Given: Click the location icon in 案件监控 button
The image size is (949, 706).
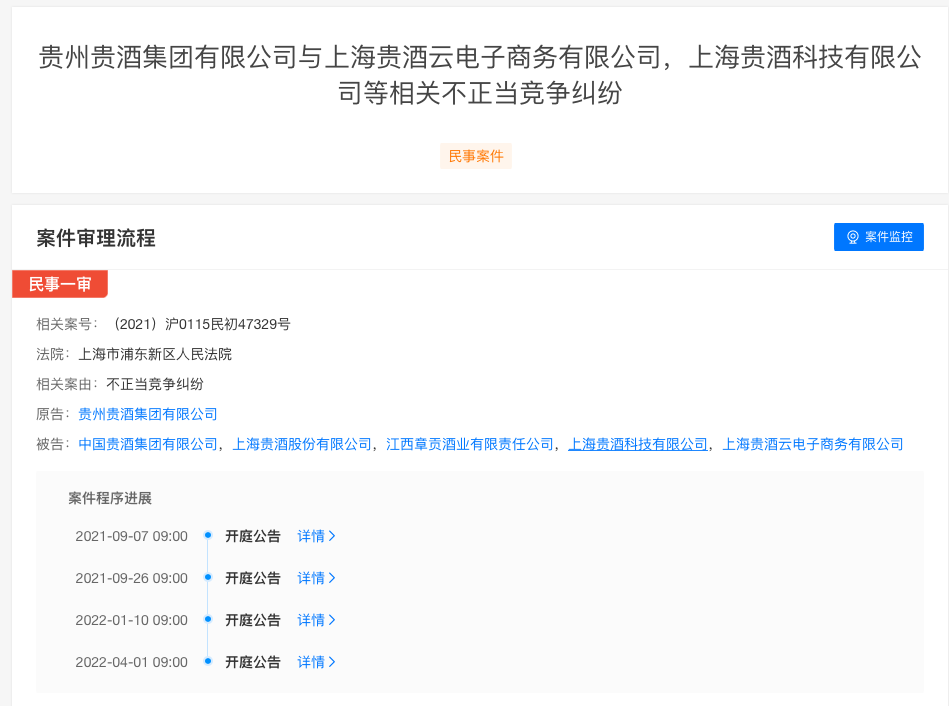Looking at the screenshot, I should click(x=853, y=237).
